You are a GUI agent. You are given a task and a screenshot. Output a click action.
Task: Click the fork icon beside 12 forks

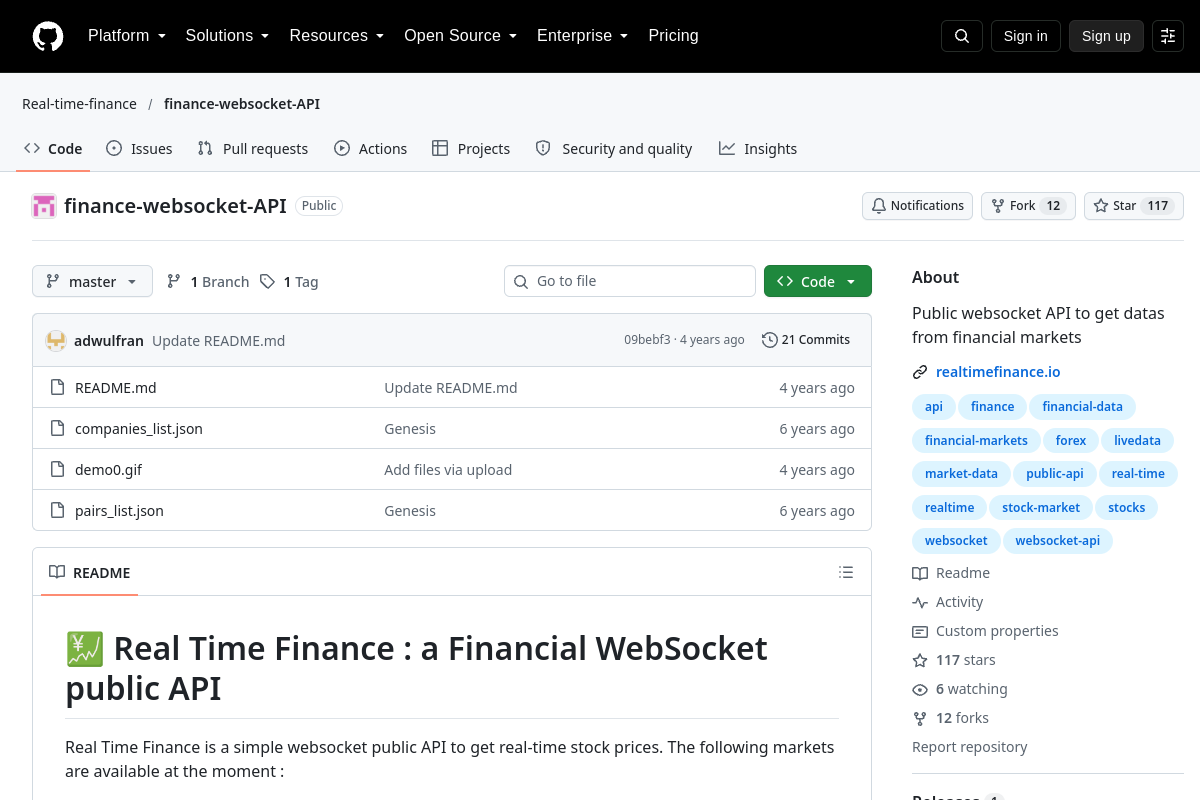[x=920, y=718]
